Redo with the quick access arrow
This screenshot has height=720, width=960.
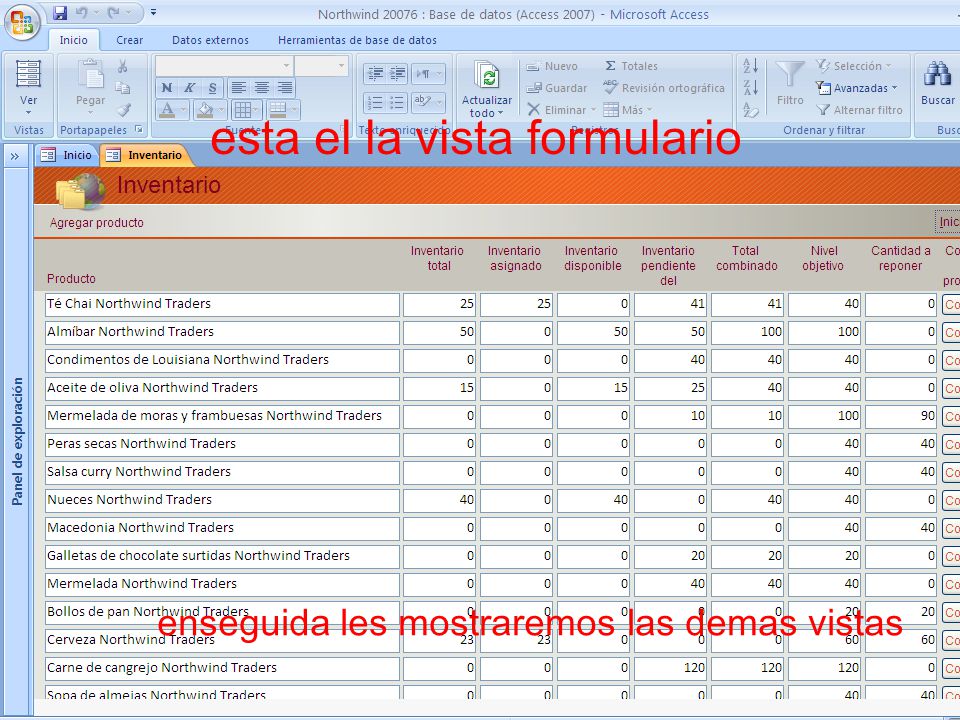pos(113,13)
